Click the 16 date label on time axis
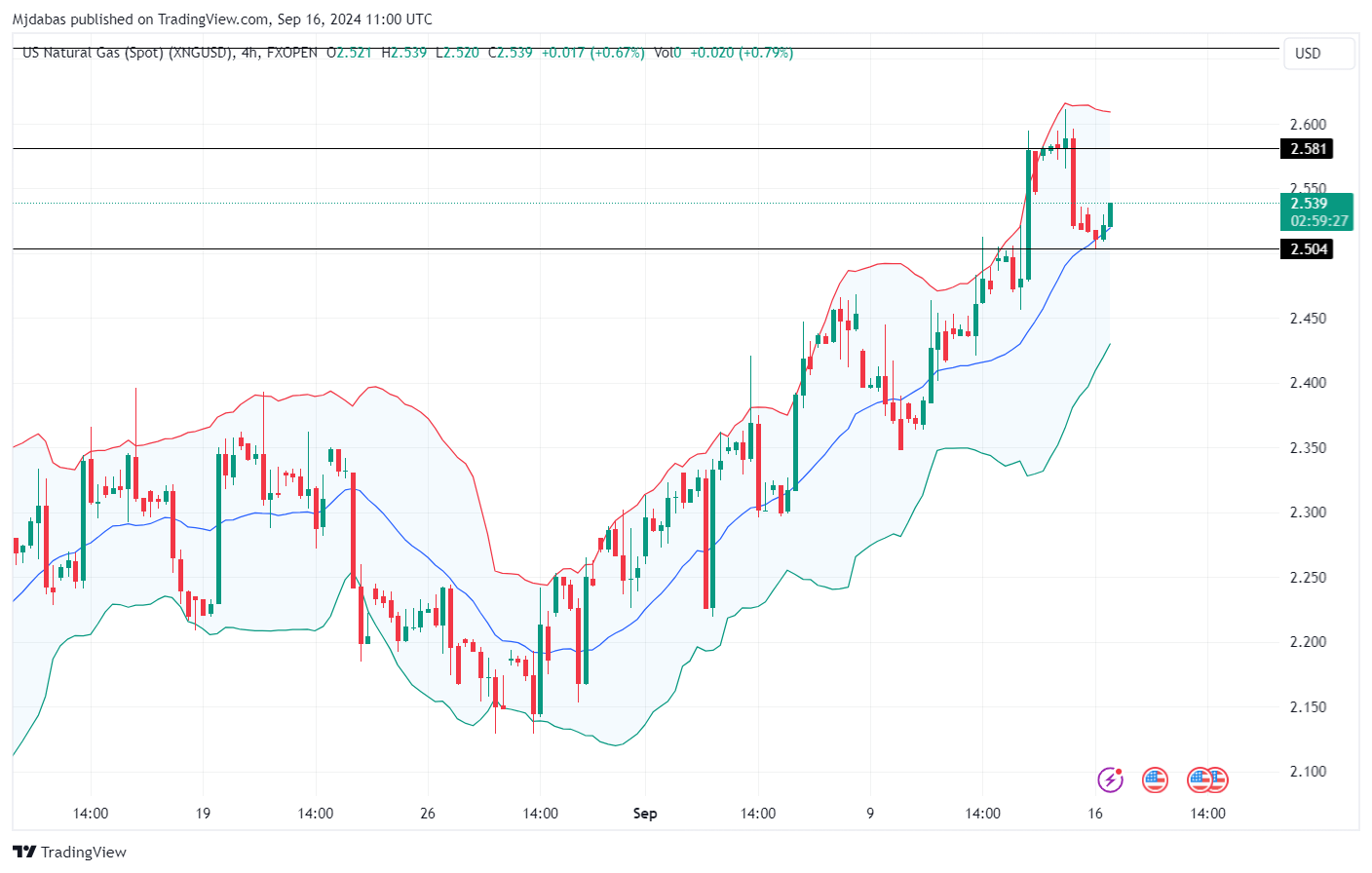Viewport: 1372px width, 873px height. (x=1095, y=814)
